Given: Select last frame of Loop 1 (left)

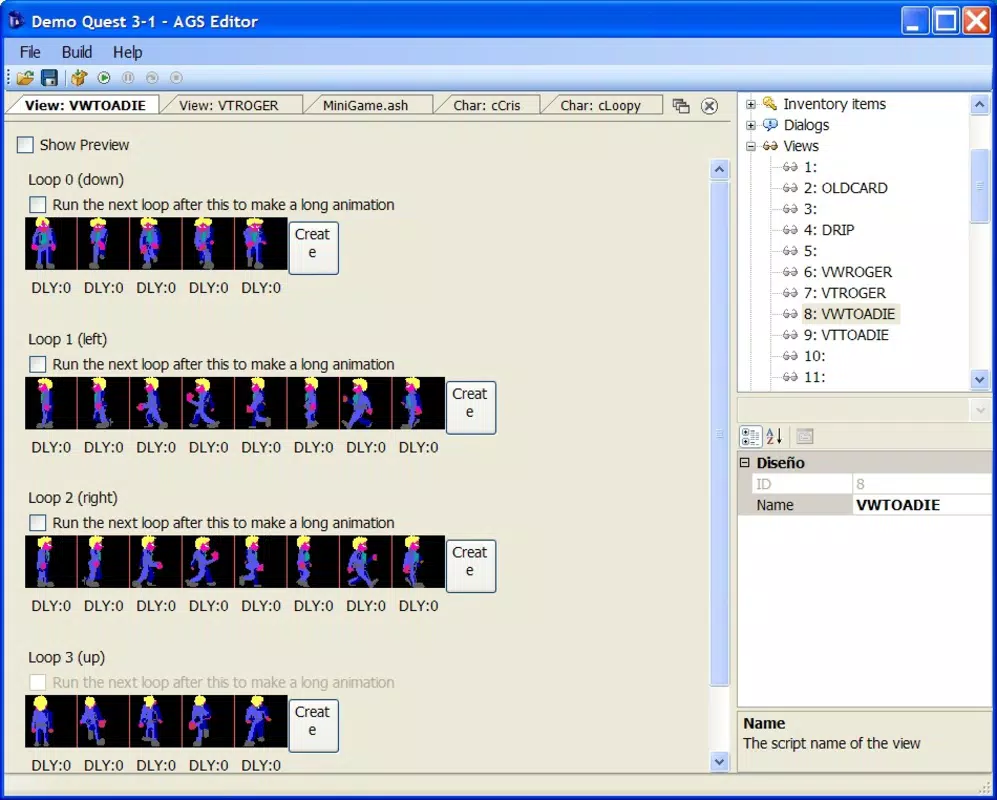Looking at the screenshot, I should (x=418, y=403).
